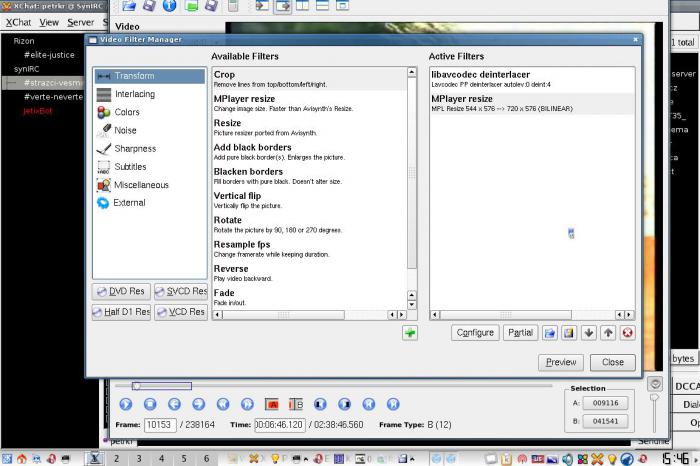Viewport: 700px width, 466px height.
Task: Click Active Filters horizontal scrollbar
Action: pos(505,315)
